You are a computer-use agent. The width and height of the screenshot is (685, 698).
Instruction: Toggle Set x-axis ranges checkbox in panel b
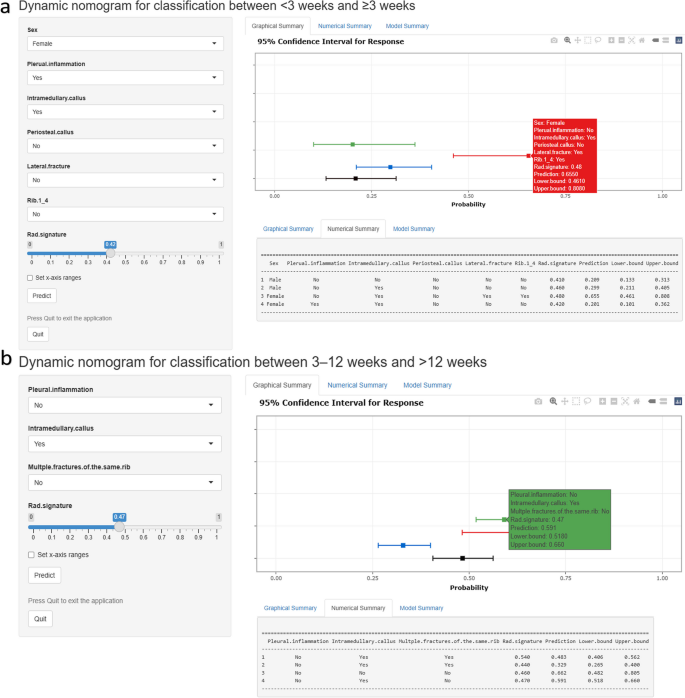[31, 554]
